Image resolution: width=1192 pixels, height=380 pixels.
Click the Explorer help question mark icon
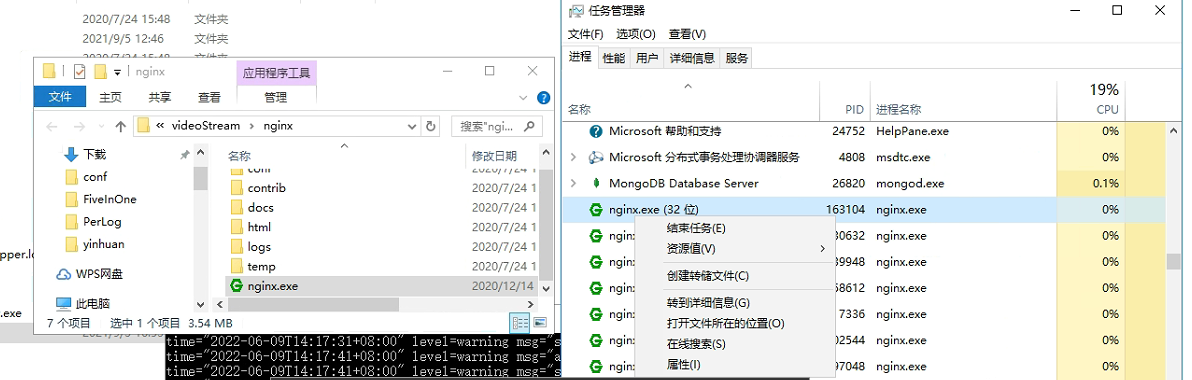tap(544, 97)
